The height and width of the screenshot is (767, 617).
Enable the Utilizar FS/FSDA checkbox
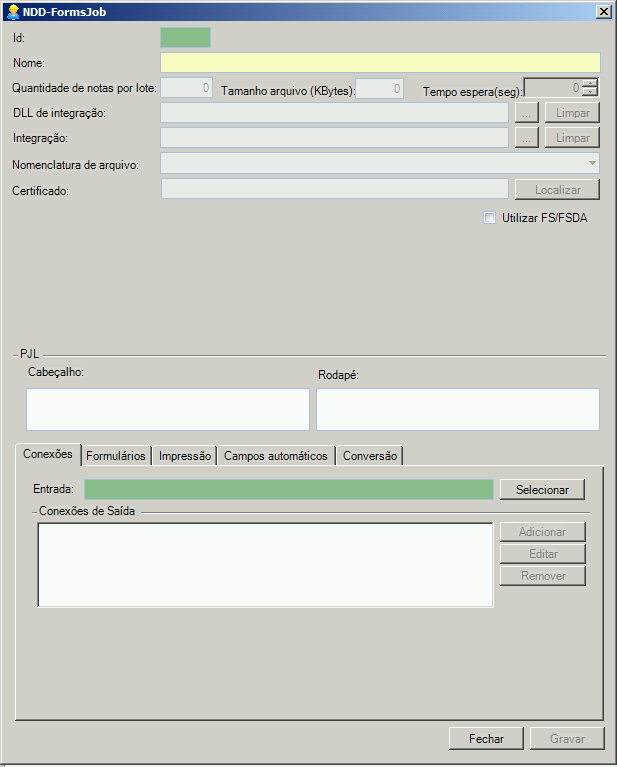[x=489, y=218]
